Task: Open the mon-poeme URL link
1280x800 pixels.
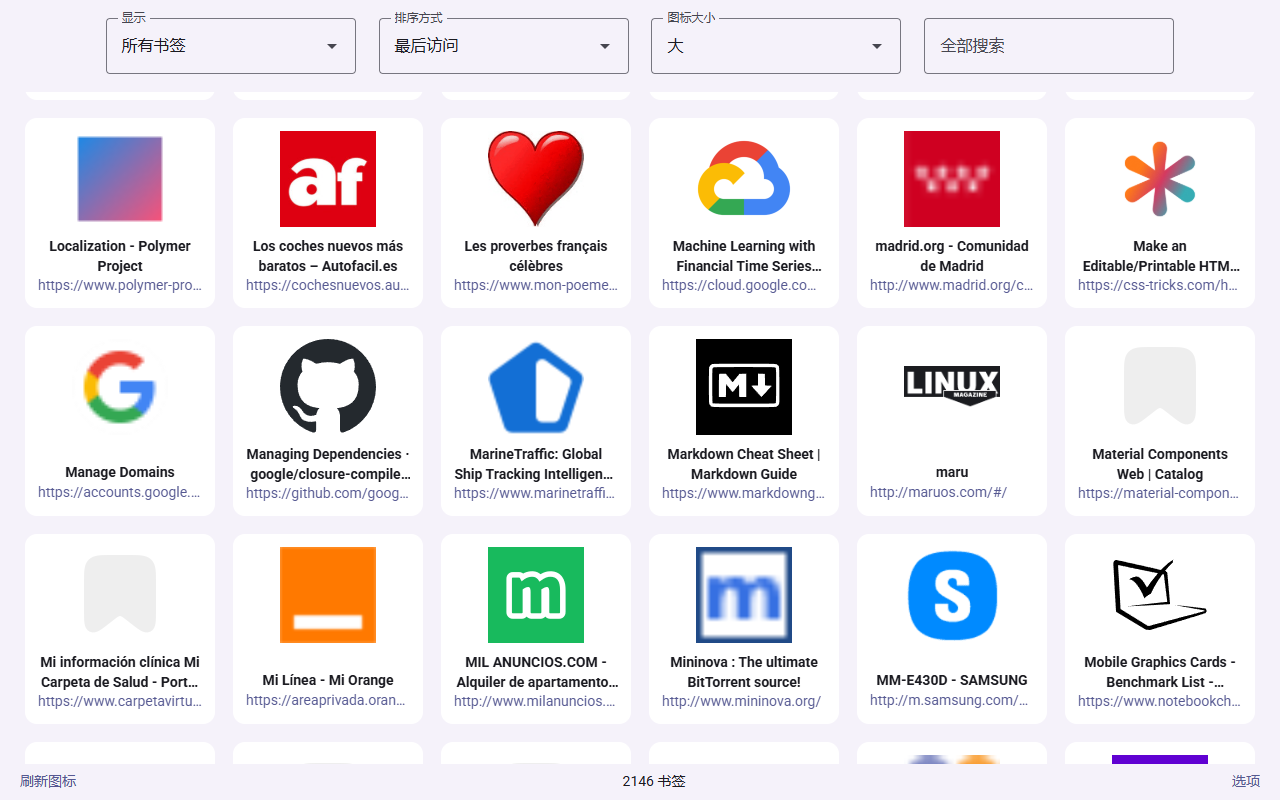Action: pos(536,285)
